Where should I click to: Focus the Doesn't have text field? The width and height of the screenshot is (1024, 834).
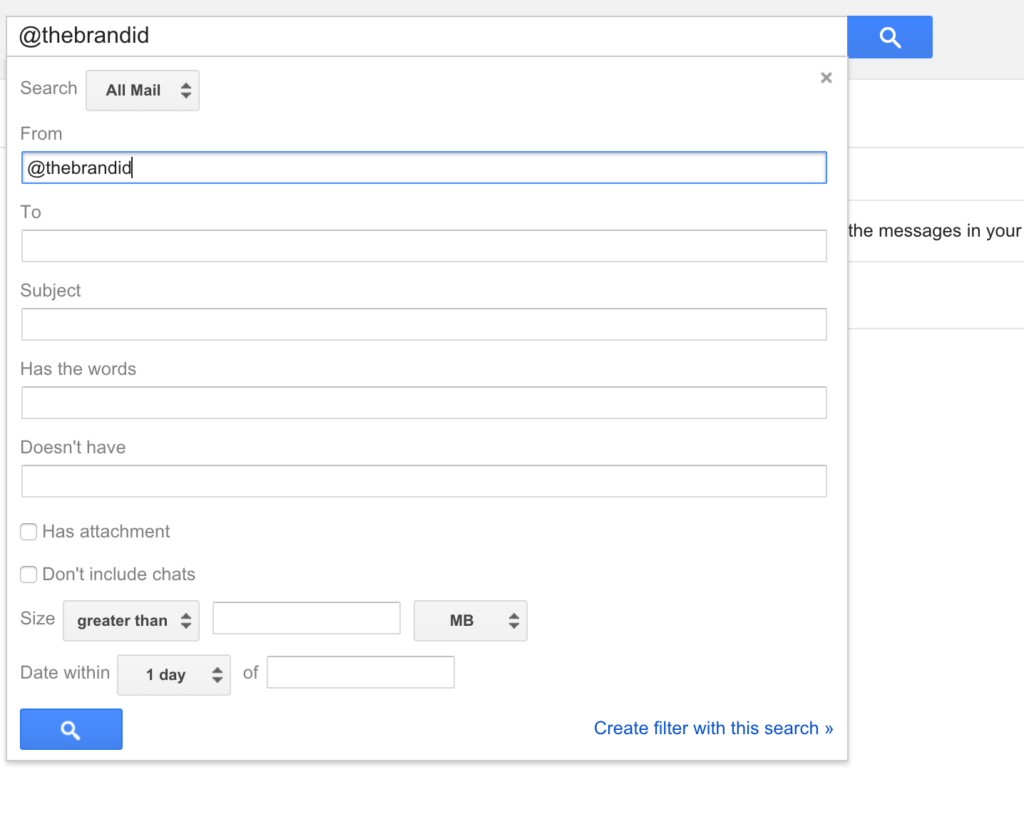click(424, 481)
